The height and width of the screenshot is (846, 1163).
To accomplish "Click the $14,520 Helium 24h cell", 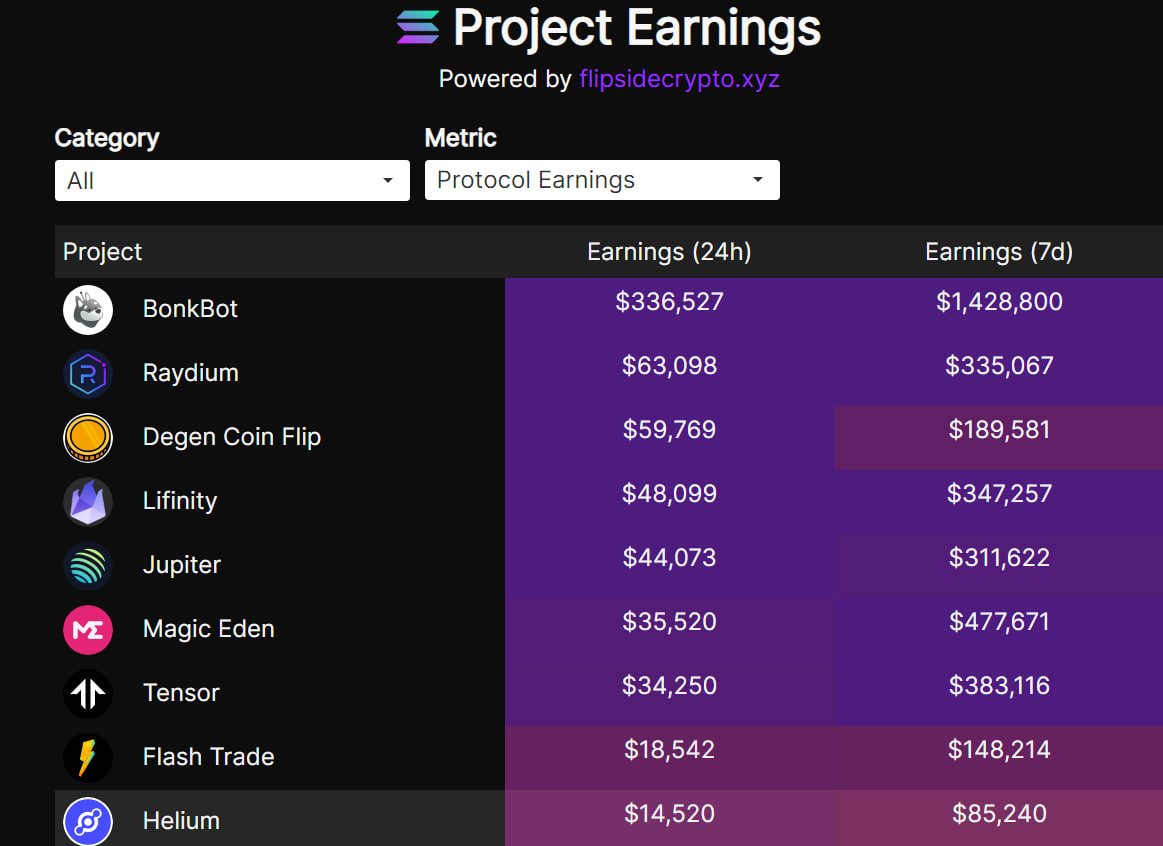I will point(670,818).
